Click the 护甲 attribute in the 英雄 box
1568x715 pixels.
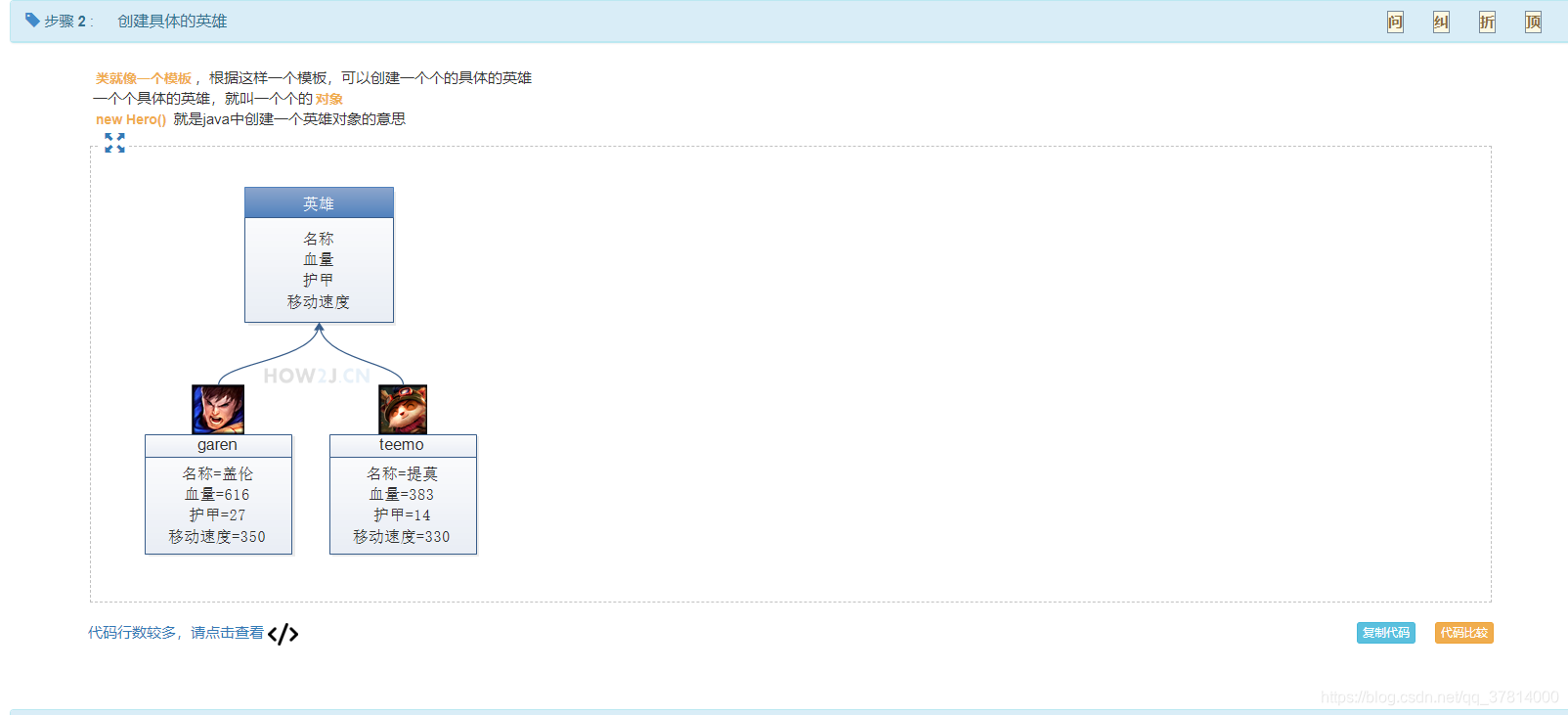[x=319, y=280]
